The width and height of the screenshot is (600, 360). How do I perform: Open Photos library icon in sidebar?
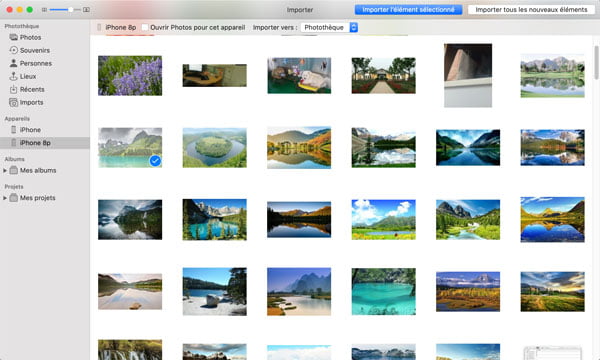[13, 37]
